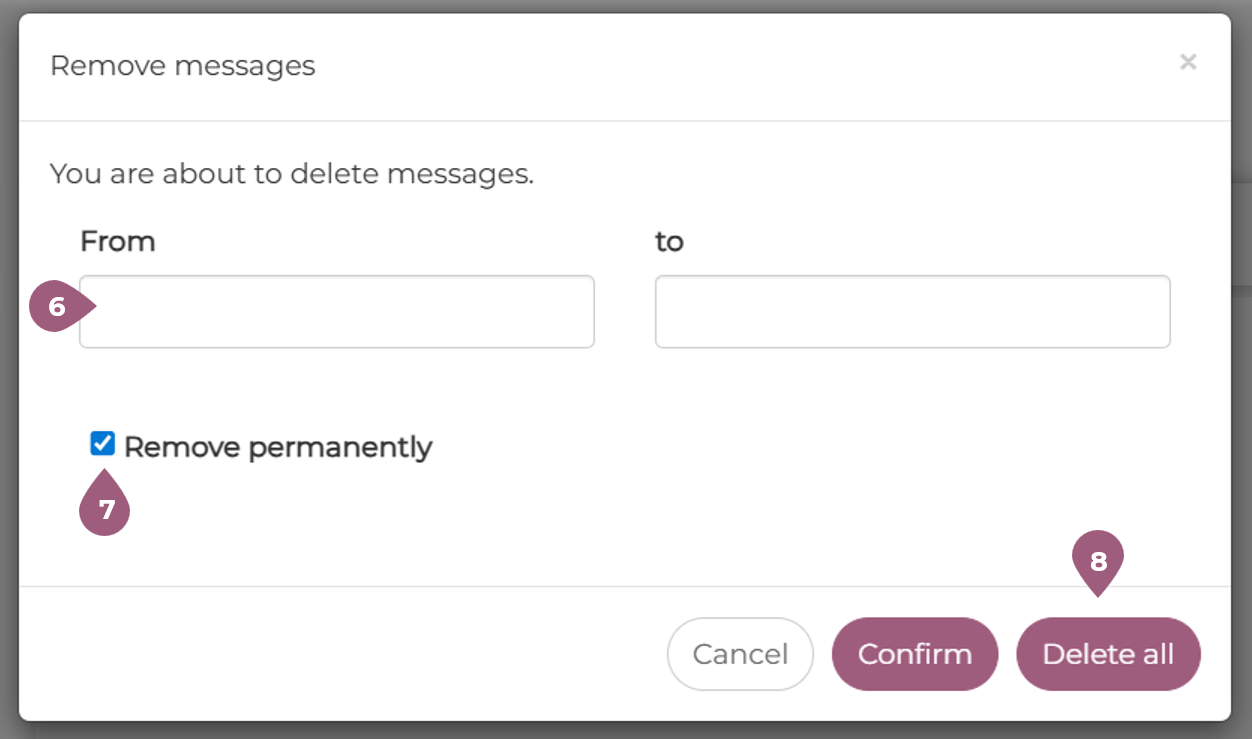
Task: Click the Remove permanently label text
Action: [x=277, y=447]
